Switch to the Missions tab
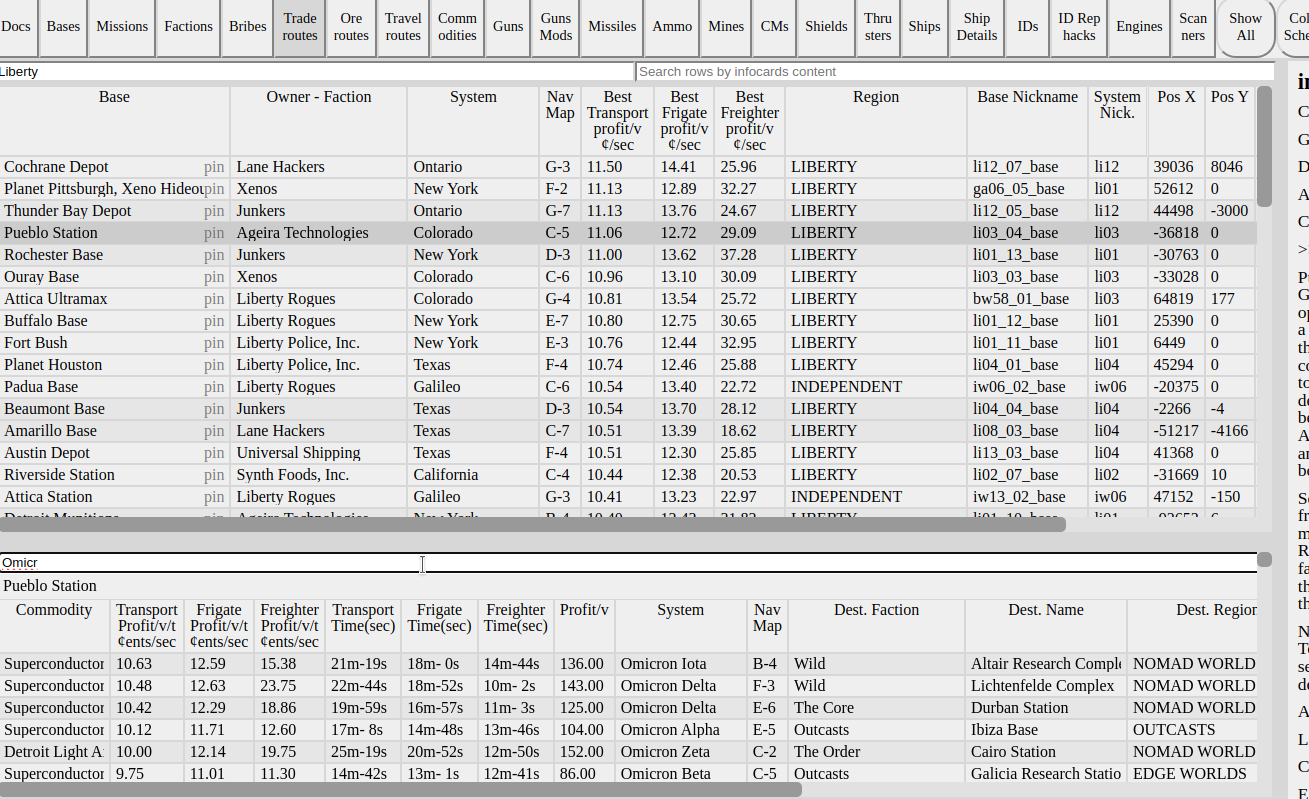 (122, 27)
